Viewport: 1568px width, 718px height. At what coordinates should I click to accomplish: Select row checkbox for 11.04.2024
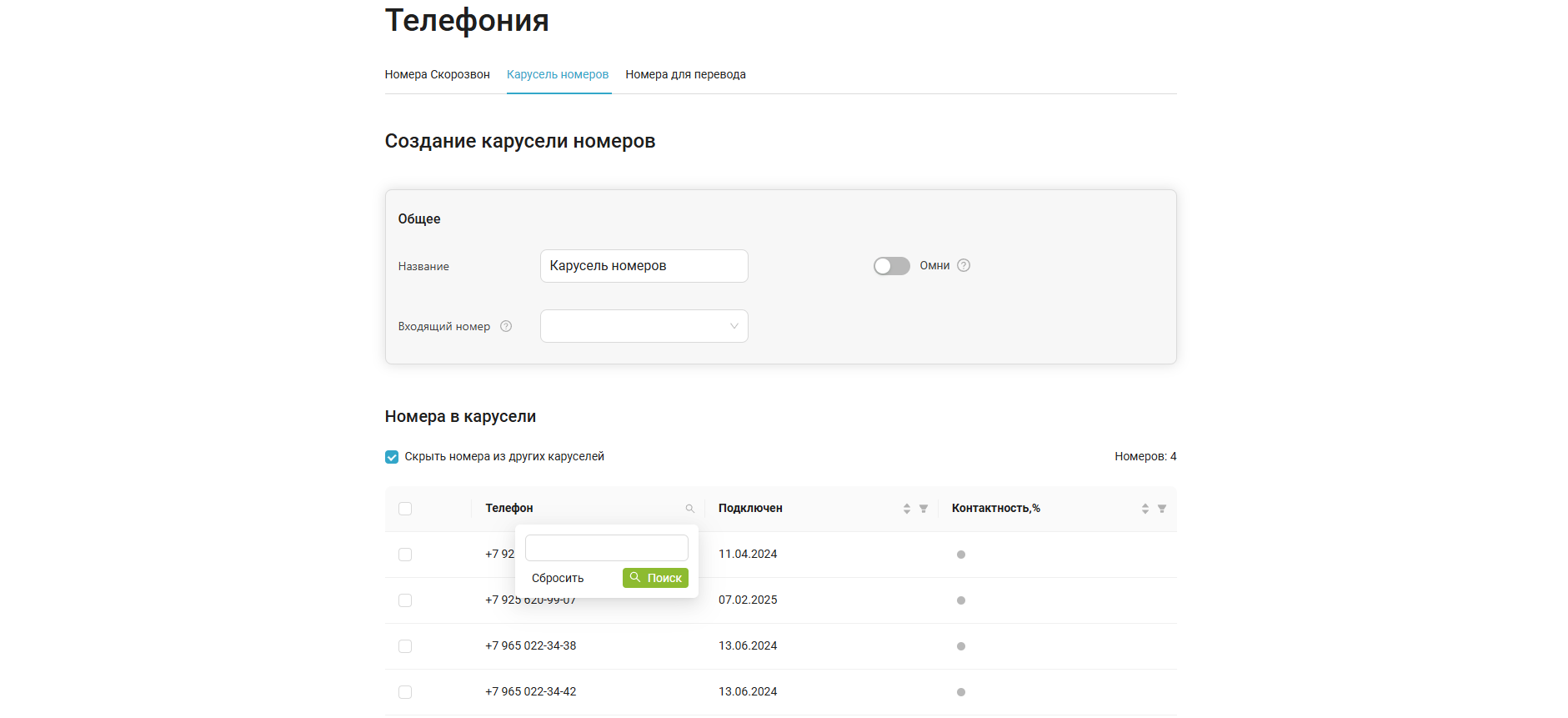(405, 555)
